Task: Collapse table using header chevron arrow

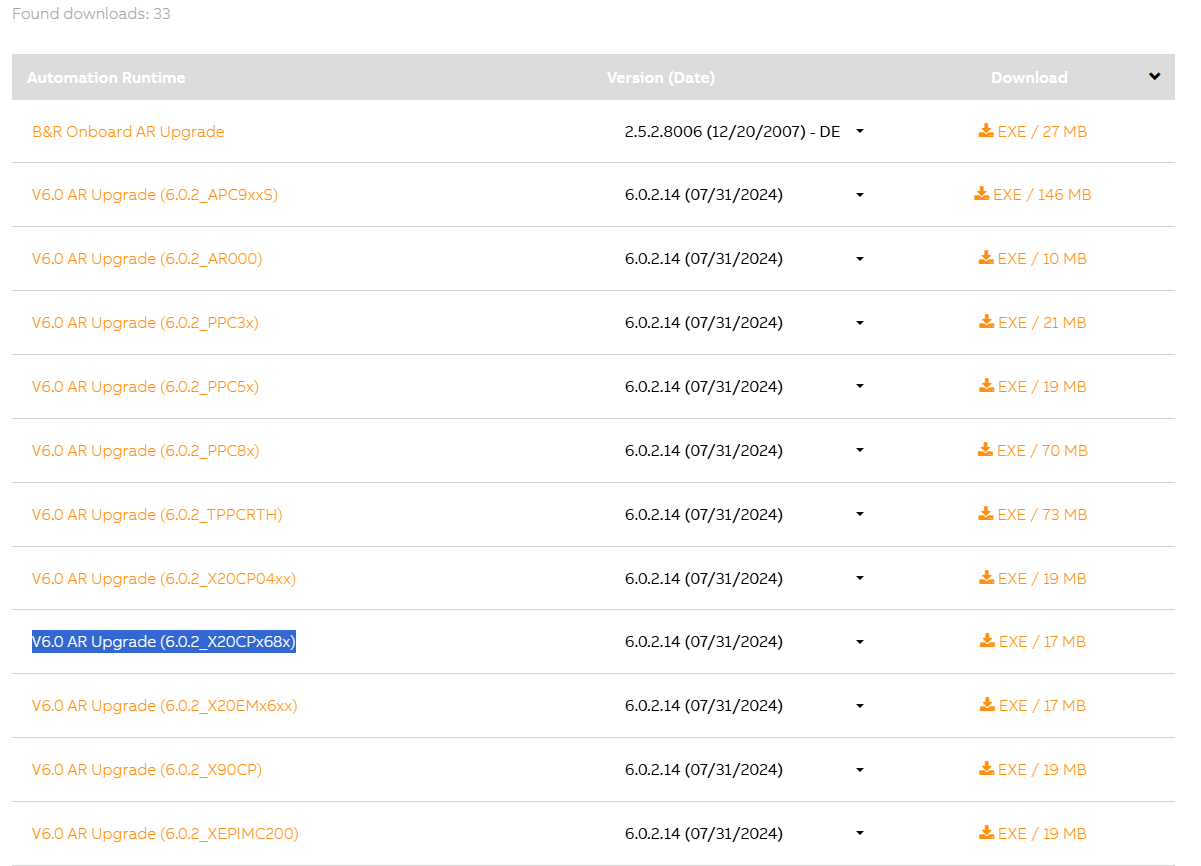Action: 1154,77
